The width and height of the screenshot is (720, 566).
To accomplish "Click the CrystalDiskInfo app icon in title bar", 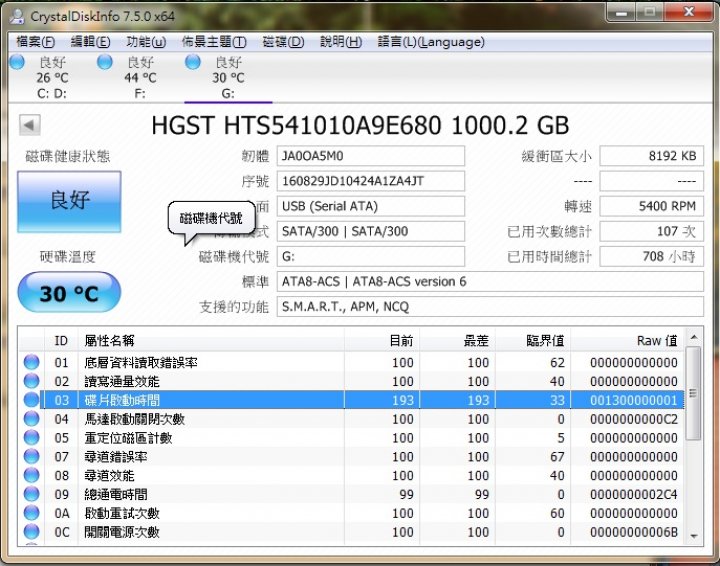I will (17, 16).
